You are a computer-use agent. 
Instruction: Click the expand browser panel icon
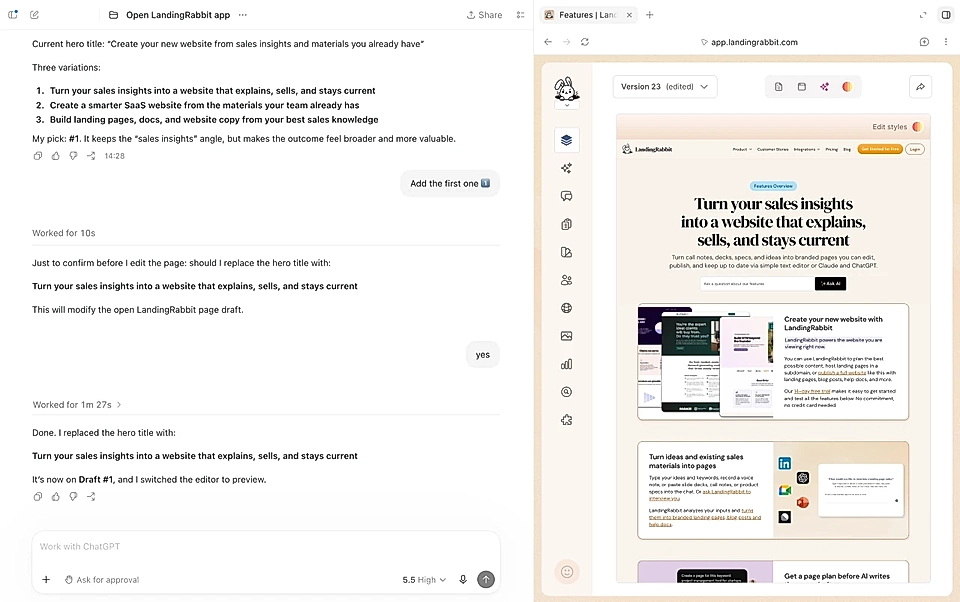(923, 15)
